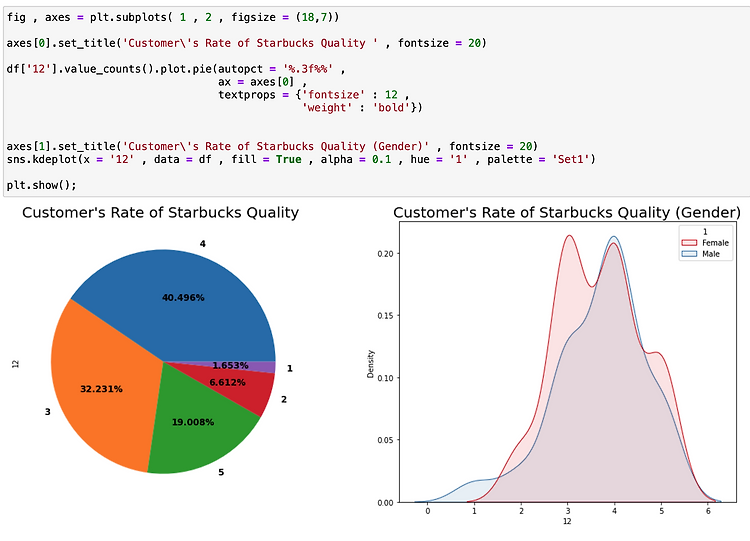Viewport: 750px width, 541px height.
Task: Click the x-axis tick '3' on KDE plot
Action: (568, 511)
